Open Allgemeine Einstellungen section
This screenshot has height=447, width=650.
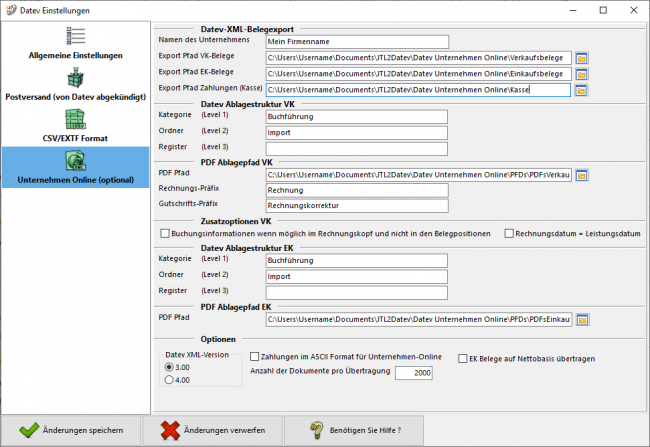(x=76, y=44)
